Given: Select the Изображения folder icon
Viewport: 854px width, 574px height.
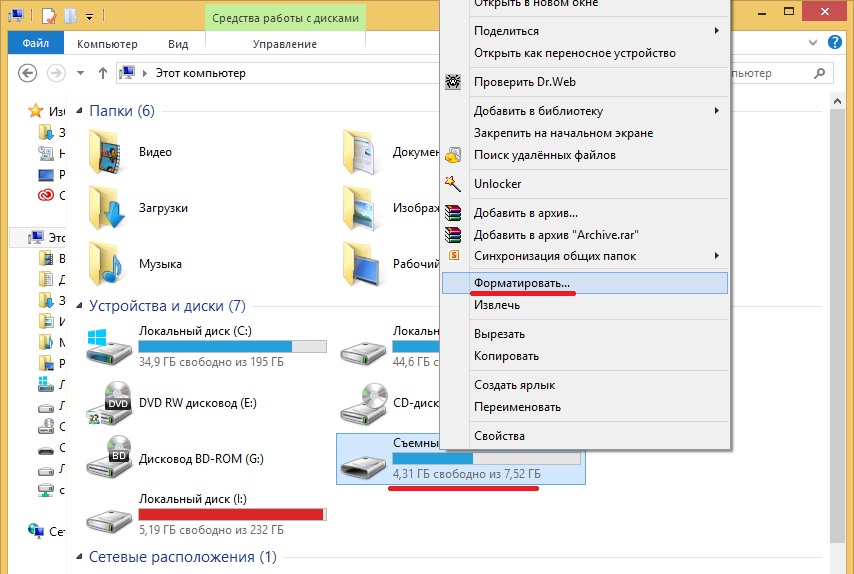Looking at the screenshot, I should pos(360,207).
